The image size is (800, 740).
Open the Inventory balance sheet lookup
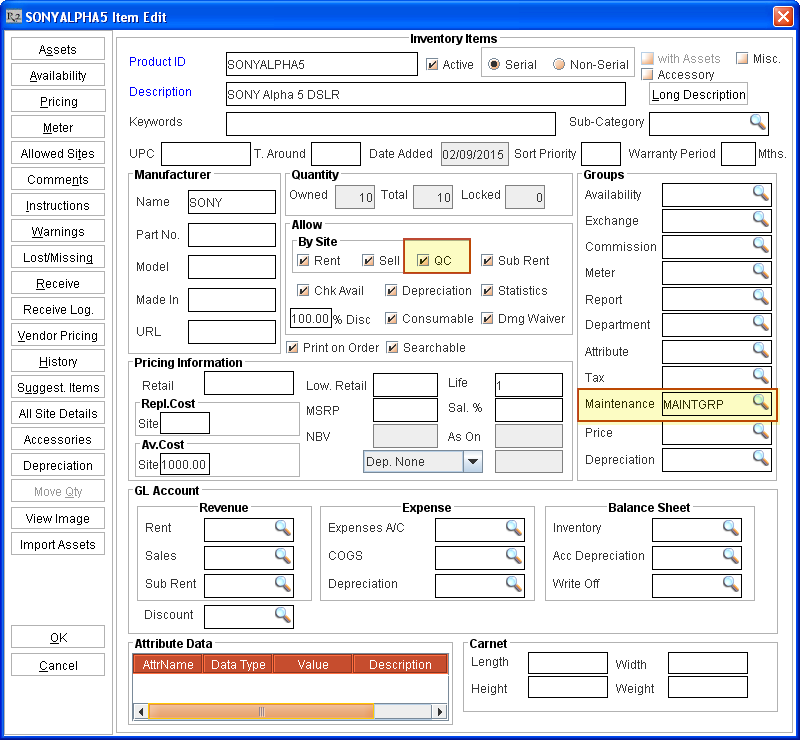732,528
